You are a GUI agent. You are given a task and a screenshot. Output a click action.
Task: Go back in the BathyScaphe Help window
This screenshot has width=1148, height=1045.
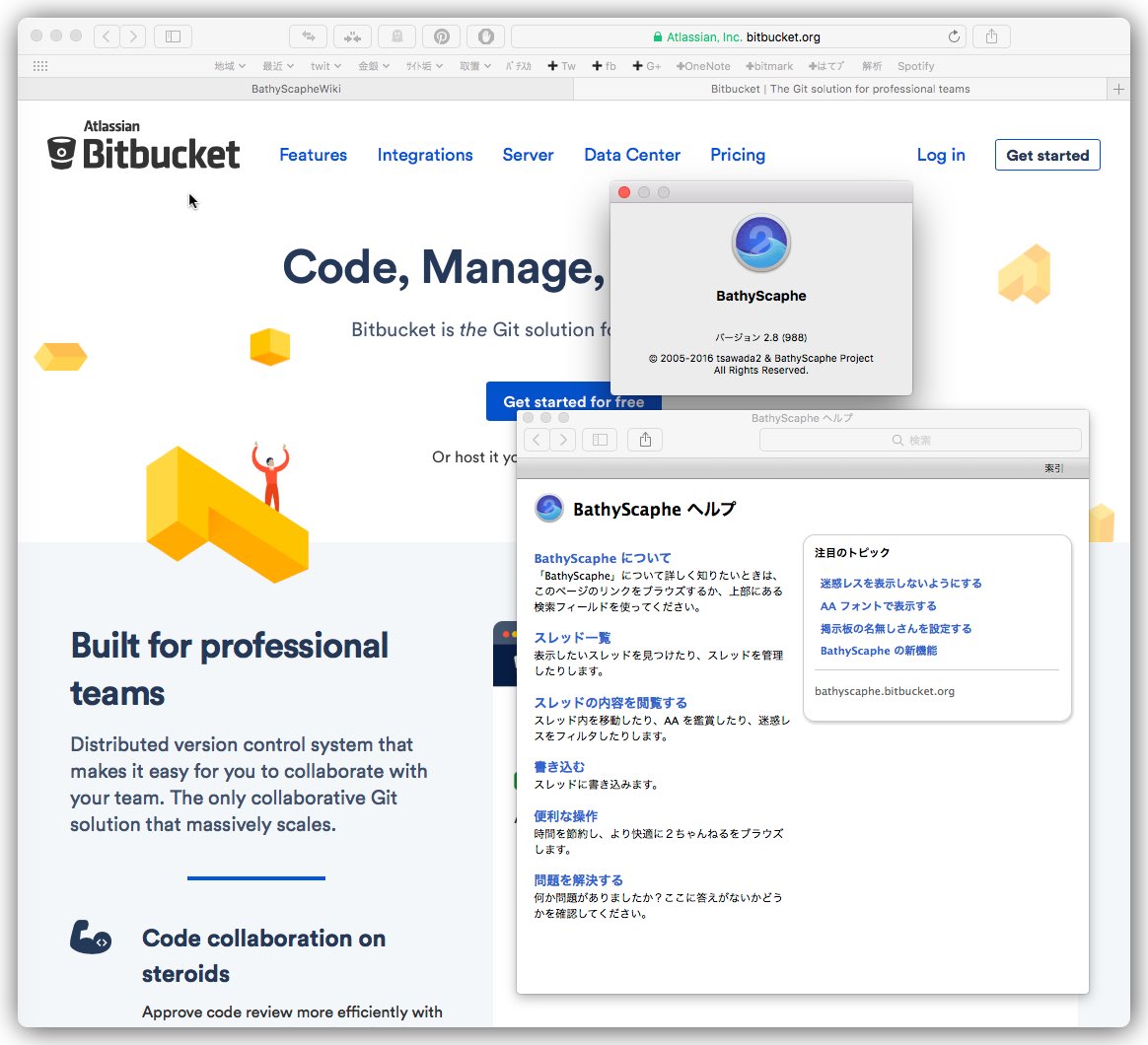(537, 440)
